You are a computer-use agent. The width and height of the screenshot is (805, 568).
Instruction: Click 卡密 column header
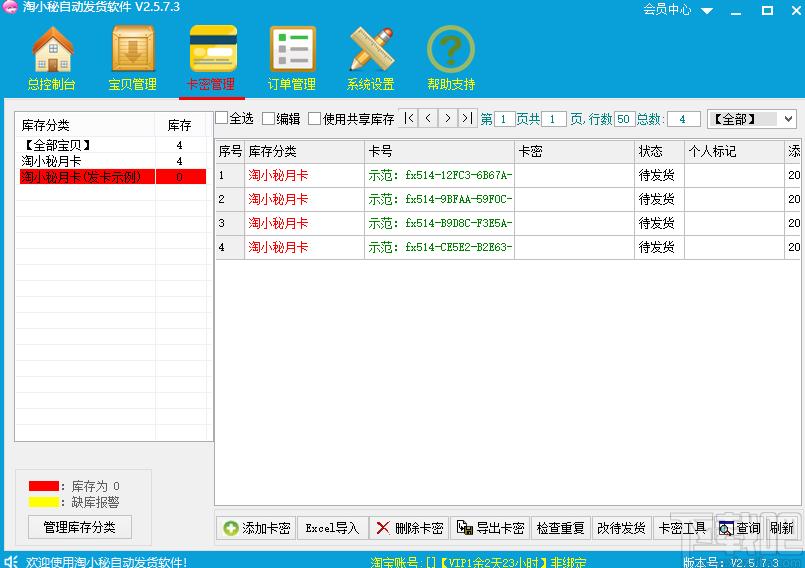point(574,152)
